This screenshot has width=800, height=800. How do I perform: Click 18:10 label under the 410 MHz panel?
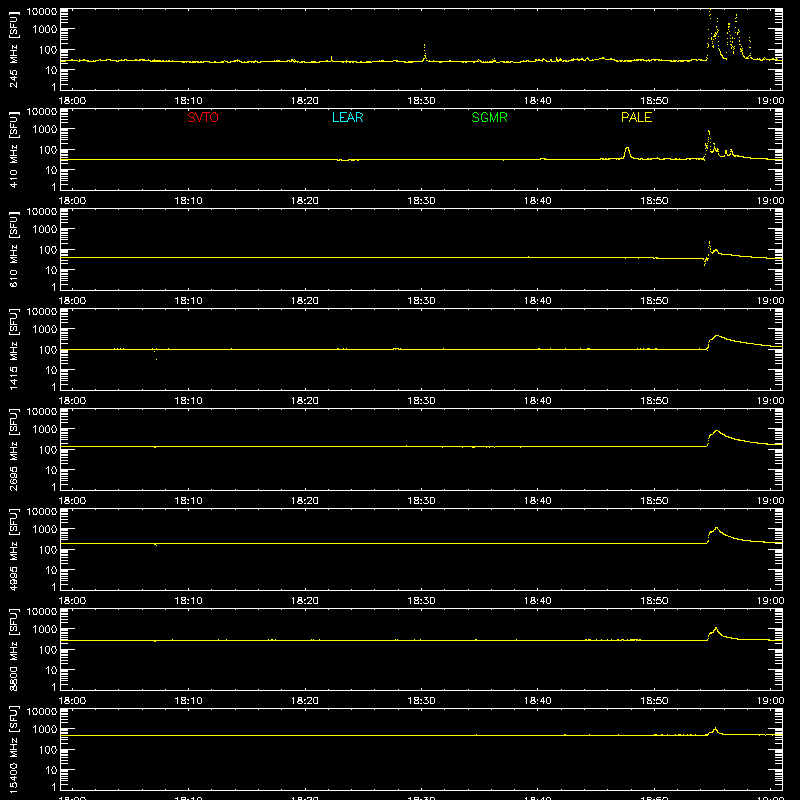pos(188,201)
